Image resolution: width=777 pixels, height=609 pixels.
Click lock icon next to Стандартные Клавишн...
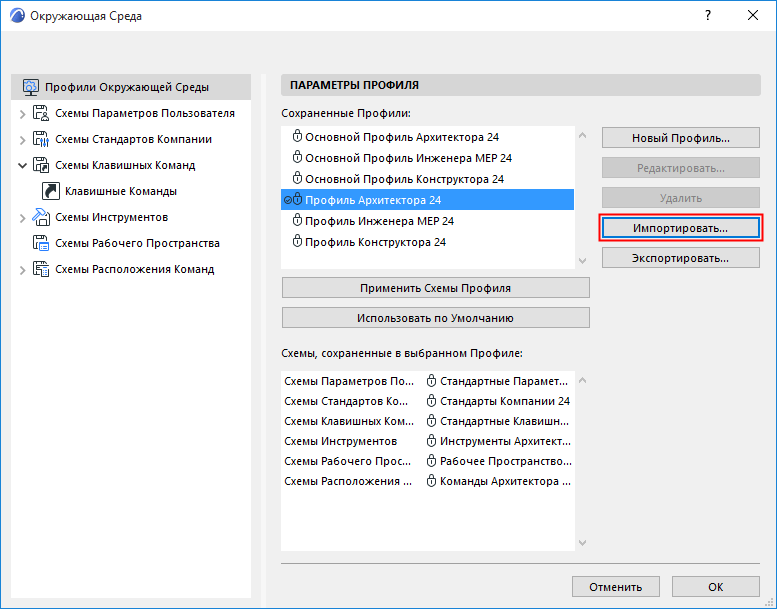click(432, 421)
